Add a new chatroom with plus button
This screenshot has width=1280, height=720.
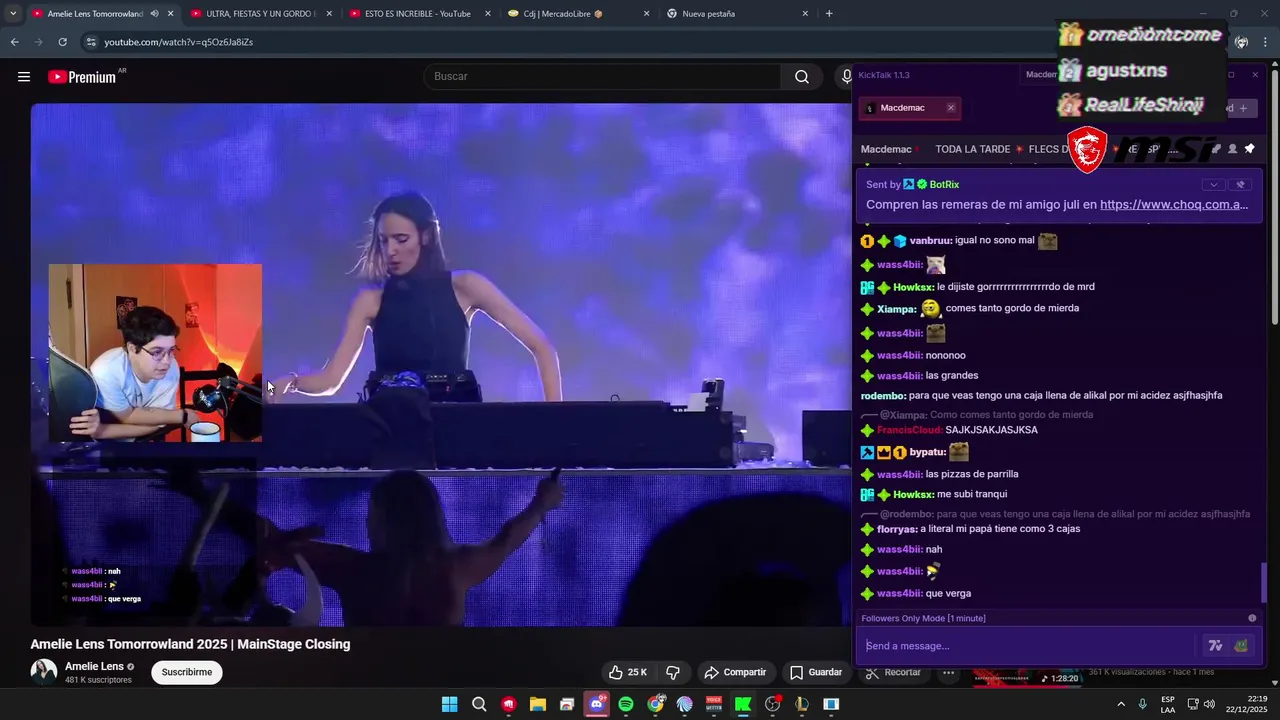pyautogui.click(x=1243, y=108)
